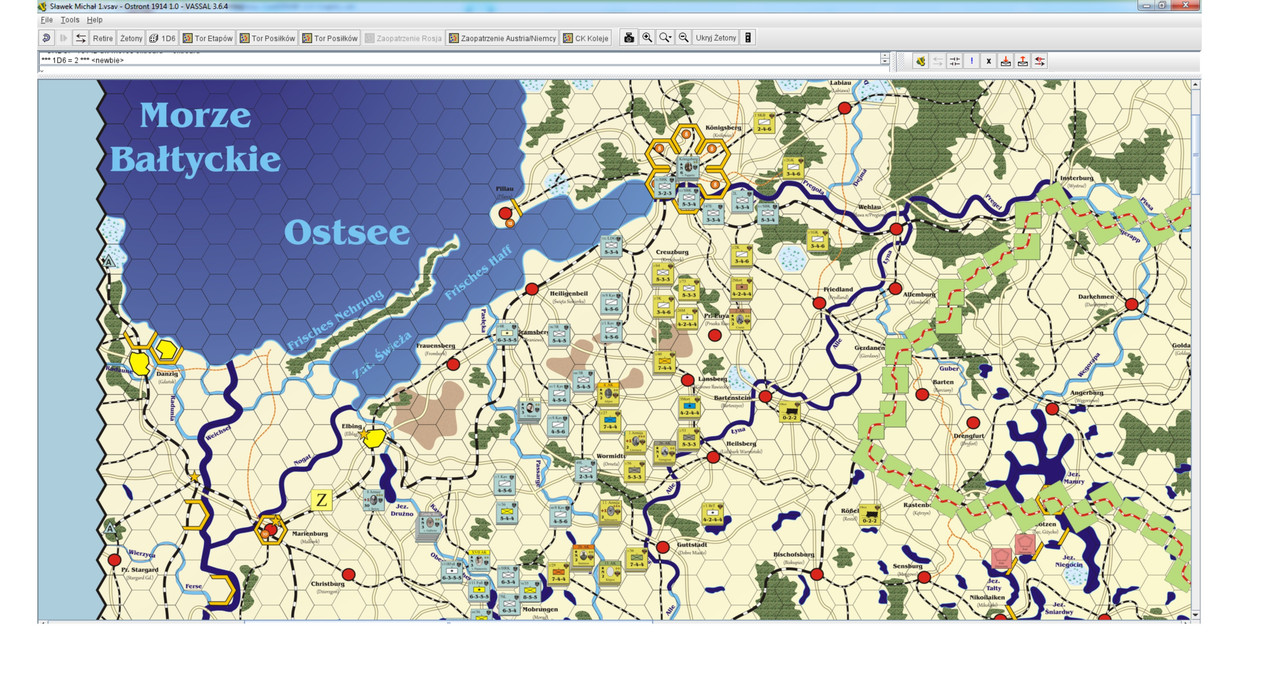The image size is (1280, 693).
Task: Click the red city dot at Guttstadt
Action: point(662,546)
